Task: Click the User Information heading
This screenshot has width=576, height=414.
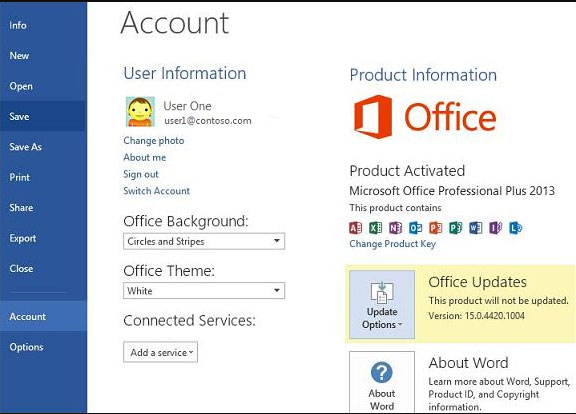Action: click(185, 73)
